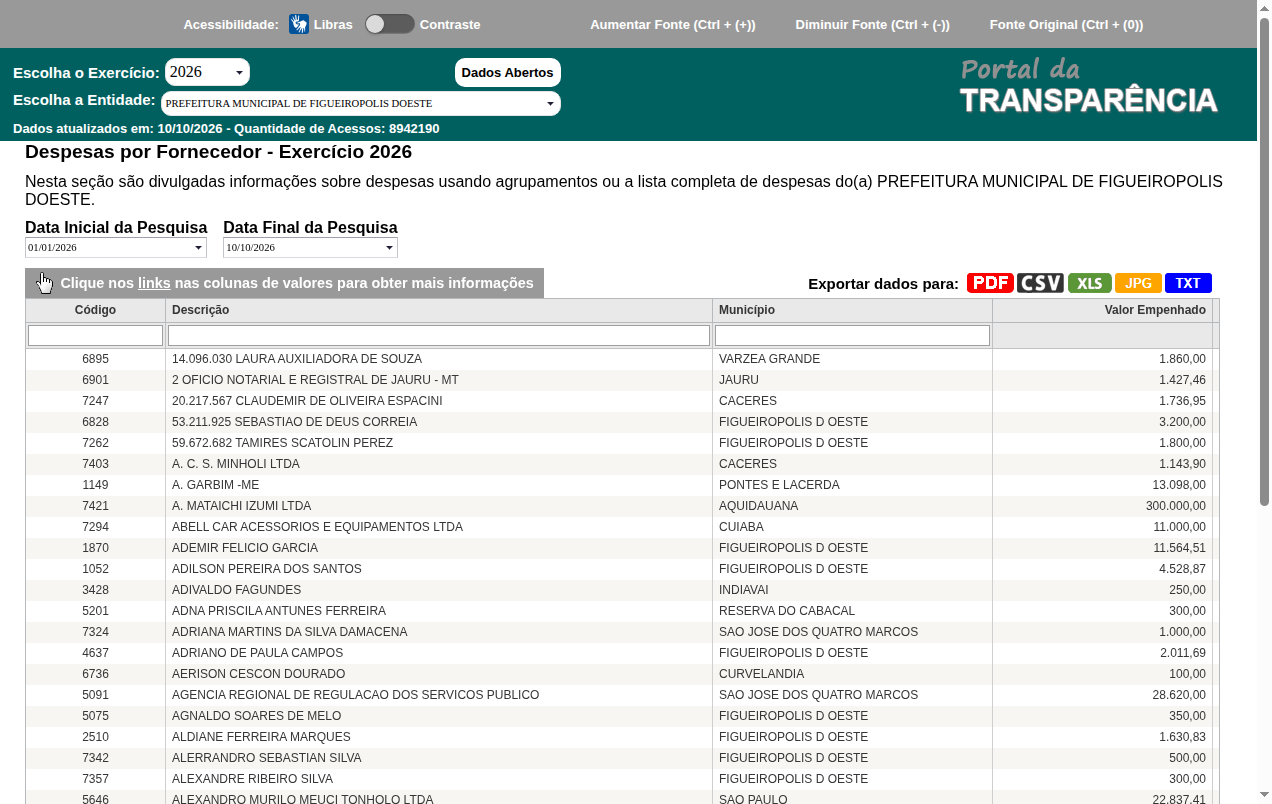Click value 250,00 for Adivaldo Fagundes
Viewport: 1272px width, 804px height.
(1187, 590)
